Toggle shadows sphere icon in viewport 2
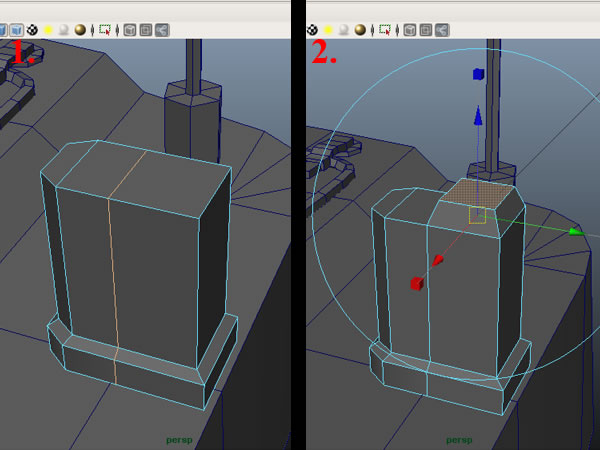This screenshot has width=600, height=450. 344,30
